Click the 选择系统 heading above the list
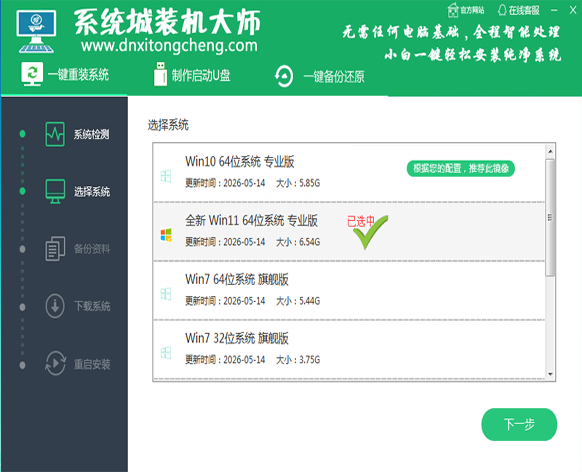Image resolution: width=582 pixels, height=472 pixels. [x=168, y=125]
